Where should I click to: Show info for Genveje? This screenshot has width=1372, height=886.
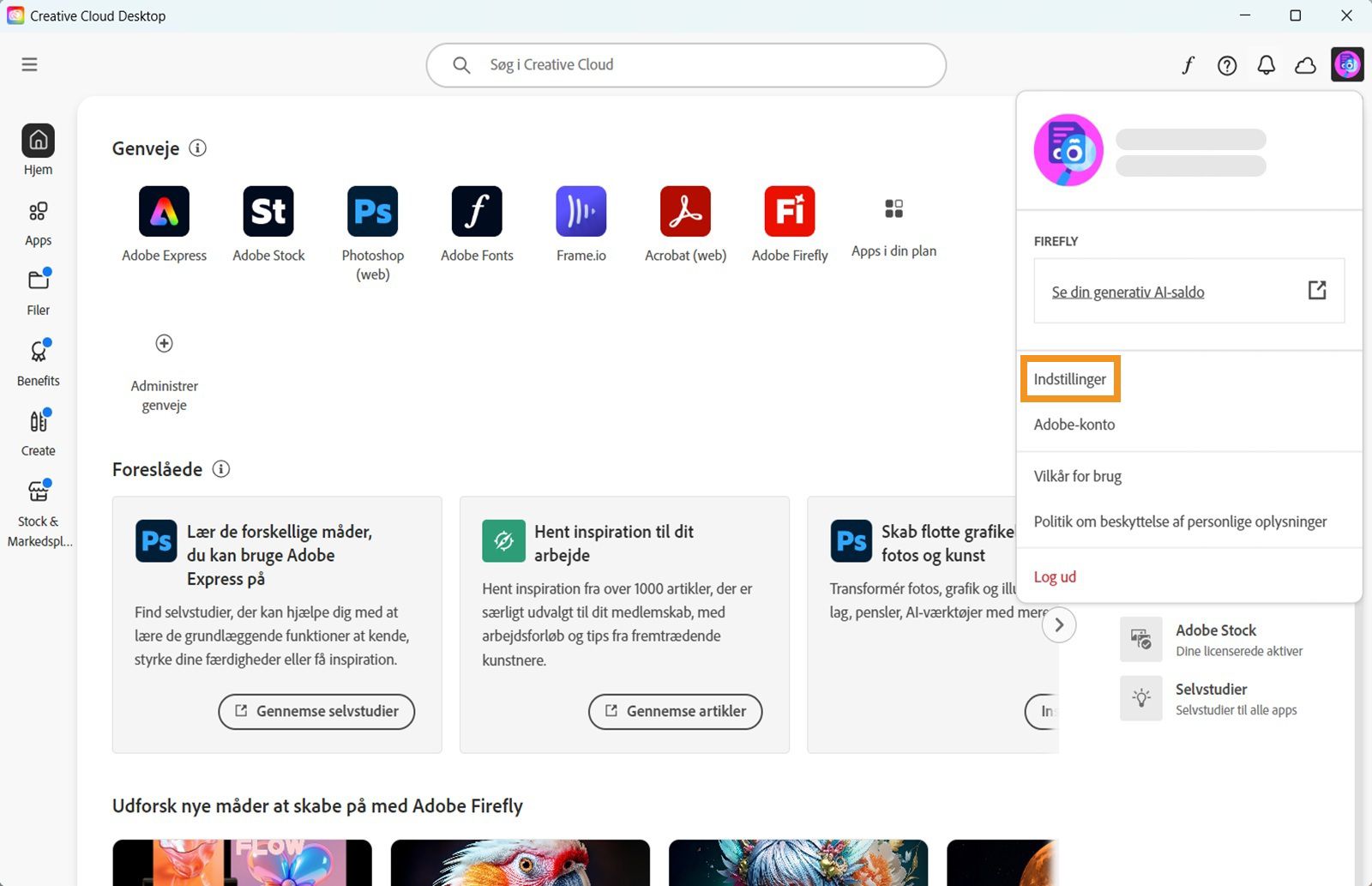pyautogui.click(x=197, y=148)
